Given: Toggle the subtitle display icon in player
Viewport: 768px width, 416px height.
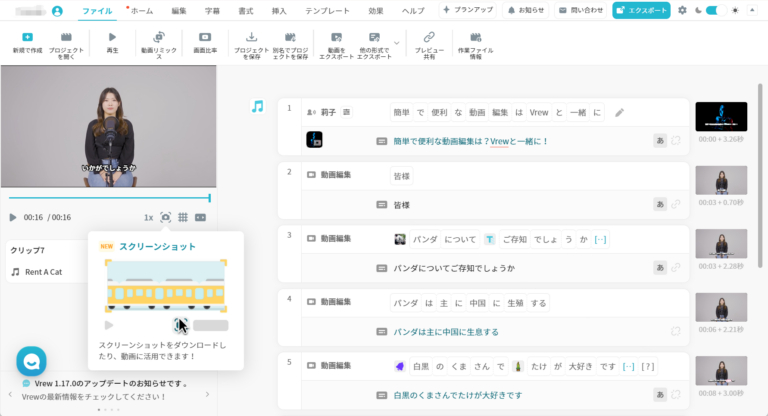Looking at the screenshot, I should (200, 217).
